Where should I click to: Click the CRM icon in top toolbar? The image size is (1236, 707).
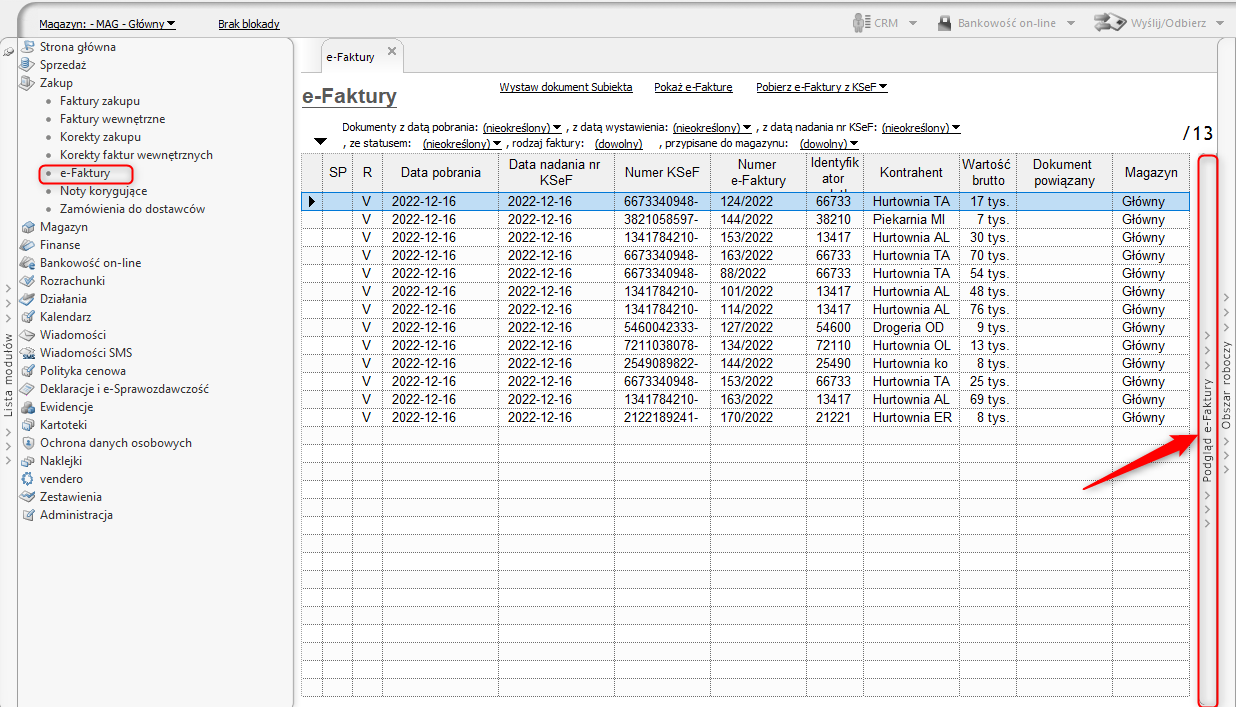tap(860, 23)
